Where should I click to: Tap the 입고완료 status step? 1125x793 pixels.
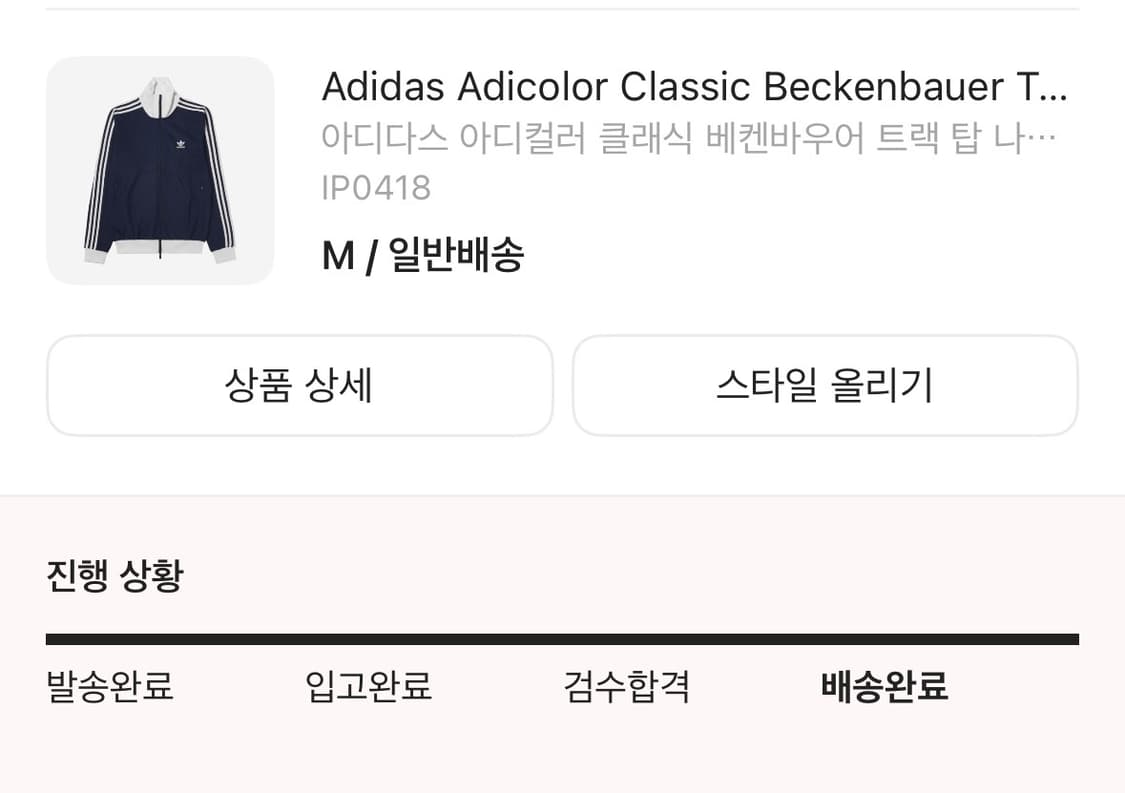click(367, 688)
